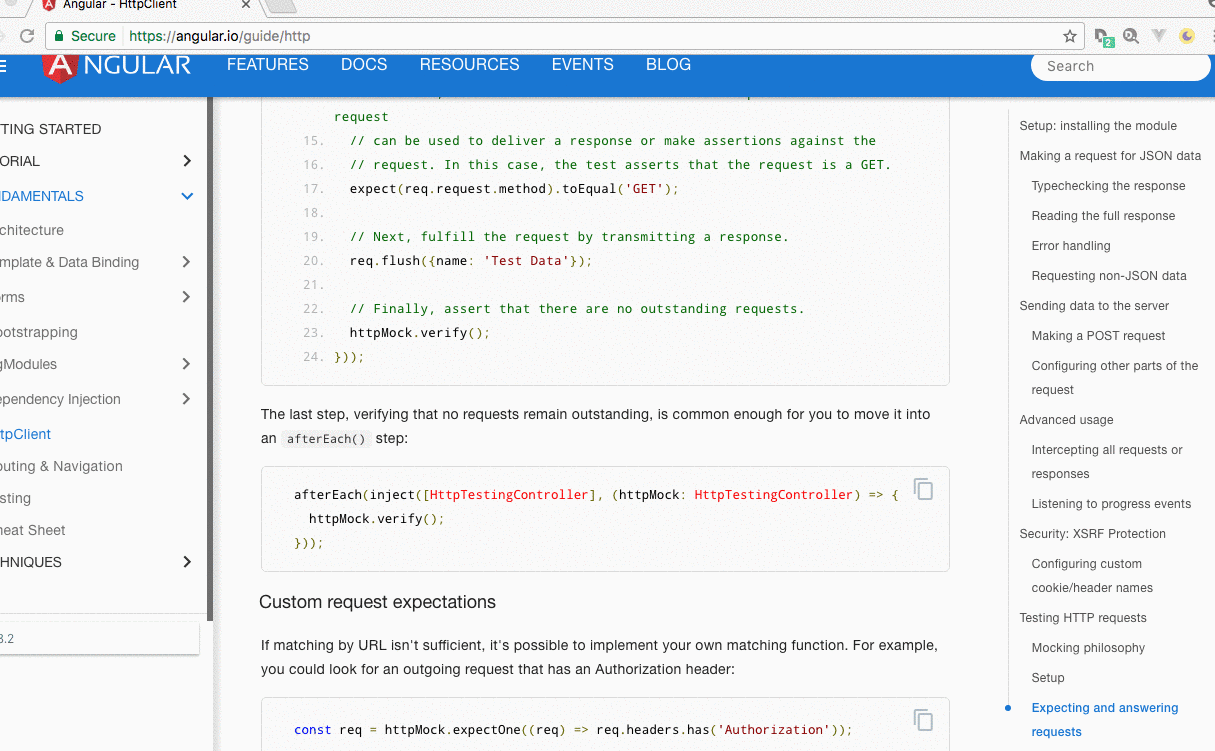Jump to Setup: installing the module
Image resolution: width=1215 pixels, height=751 pixels.
1098,126
